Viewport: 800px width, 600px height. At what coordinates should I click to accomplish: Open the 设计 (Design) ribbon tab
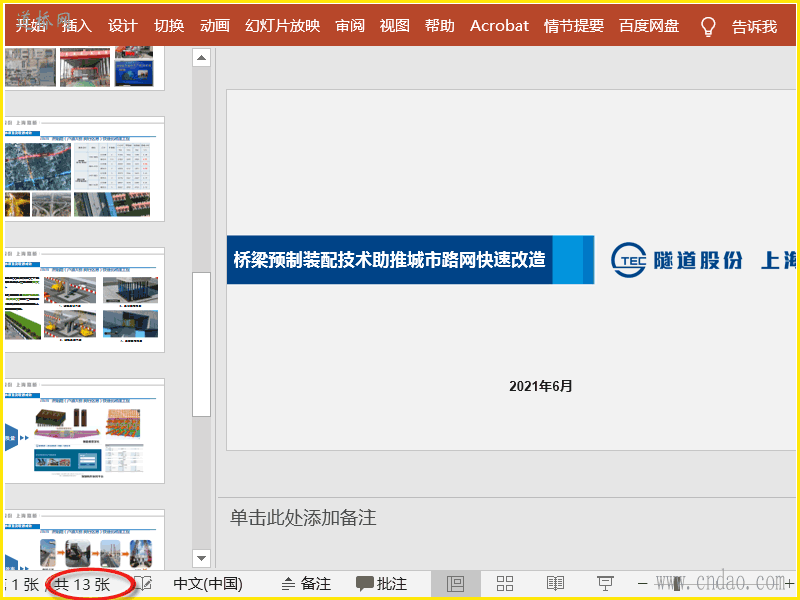pyautogui.click(x=123, y=26)
